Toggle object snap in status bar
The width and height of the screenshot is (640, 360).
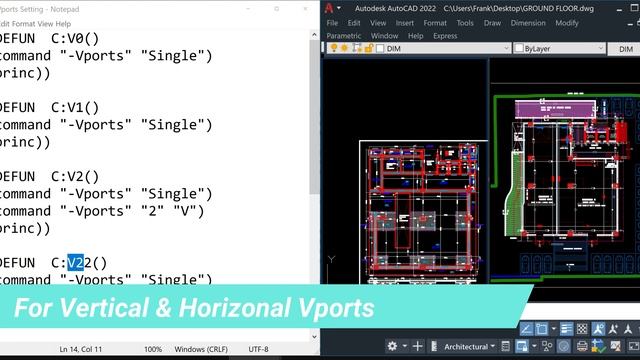tap(542, 329)
